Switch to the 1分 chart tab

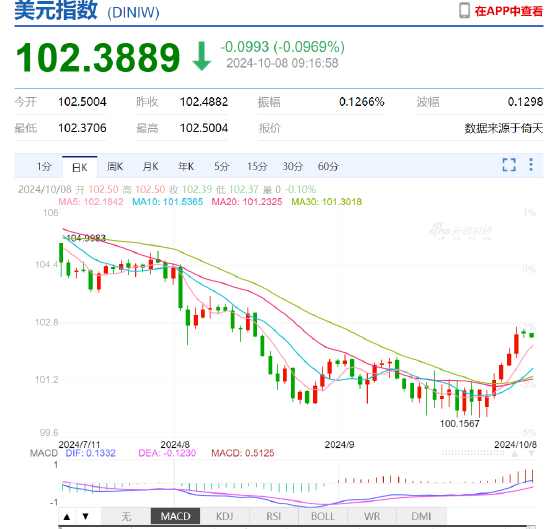[x=44, y=166]
